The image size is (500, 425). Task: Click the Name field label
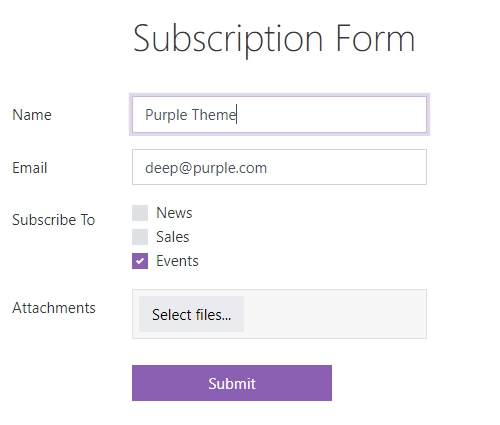click(x=32, y=115)
